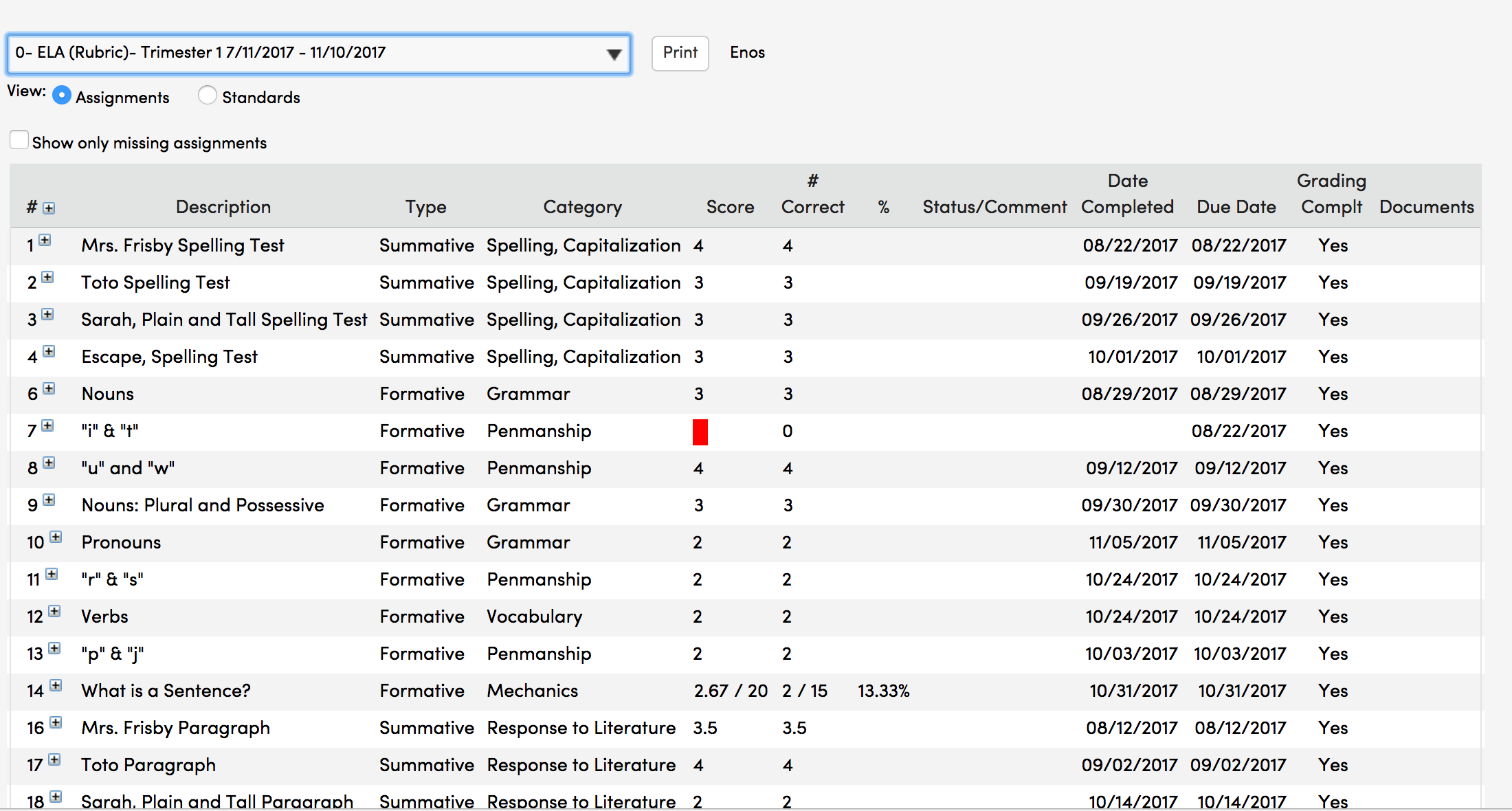
Task: Click Mrs. Frisby Paragraph description
Action: coord(175,728)
